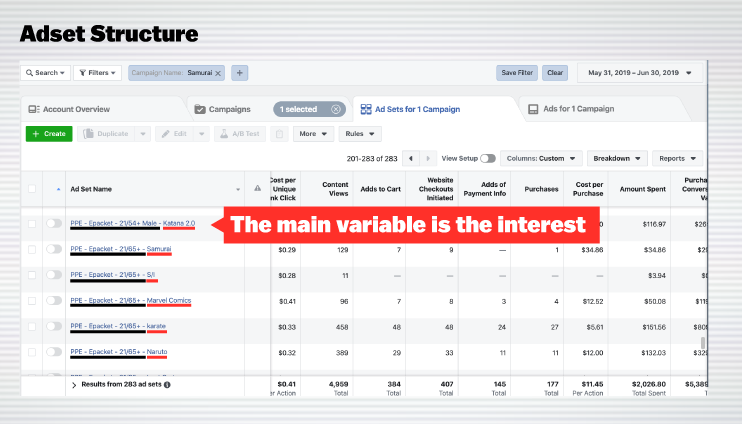Clear the 1 selected campaign badge
Image resolution: width=742 pixels, height=424 pixels.
(x=336, y=108)
